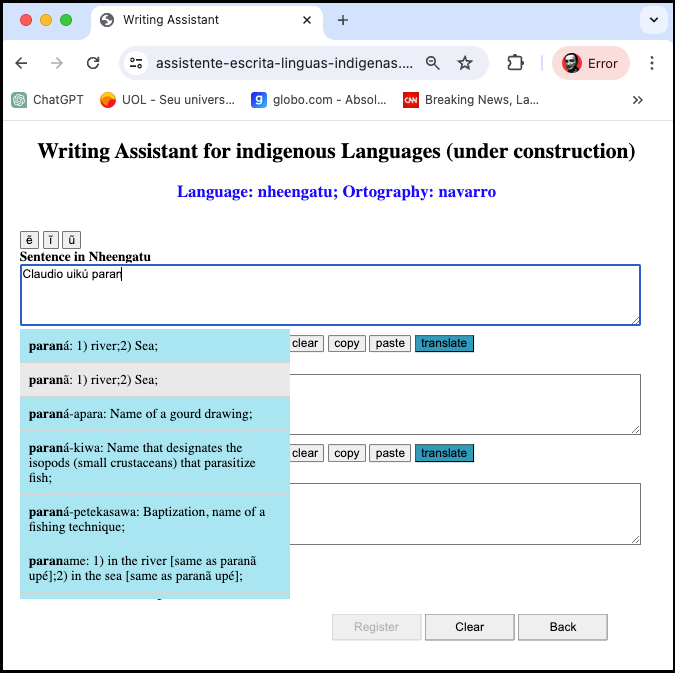675x673 pixels.
Task: Close the Writing Assistant tab
Action: pos(307,20)
